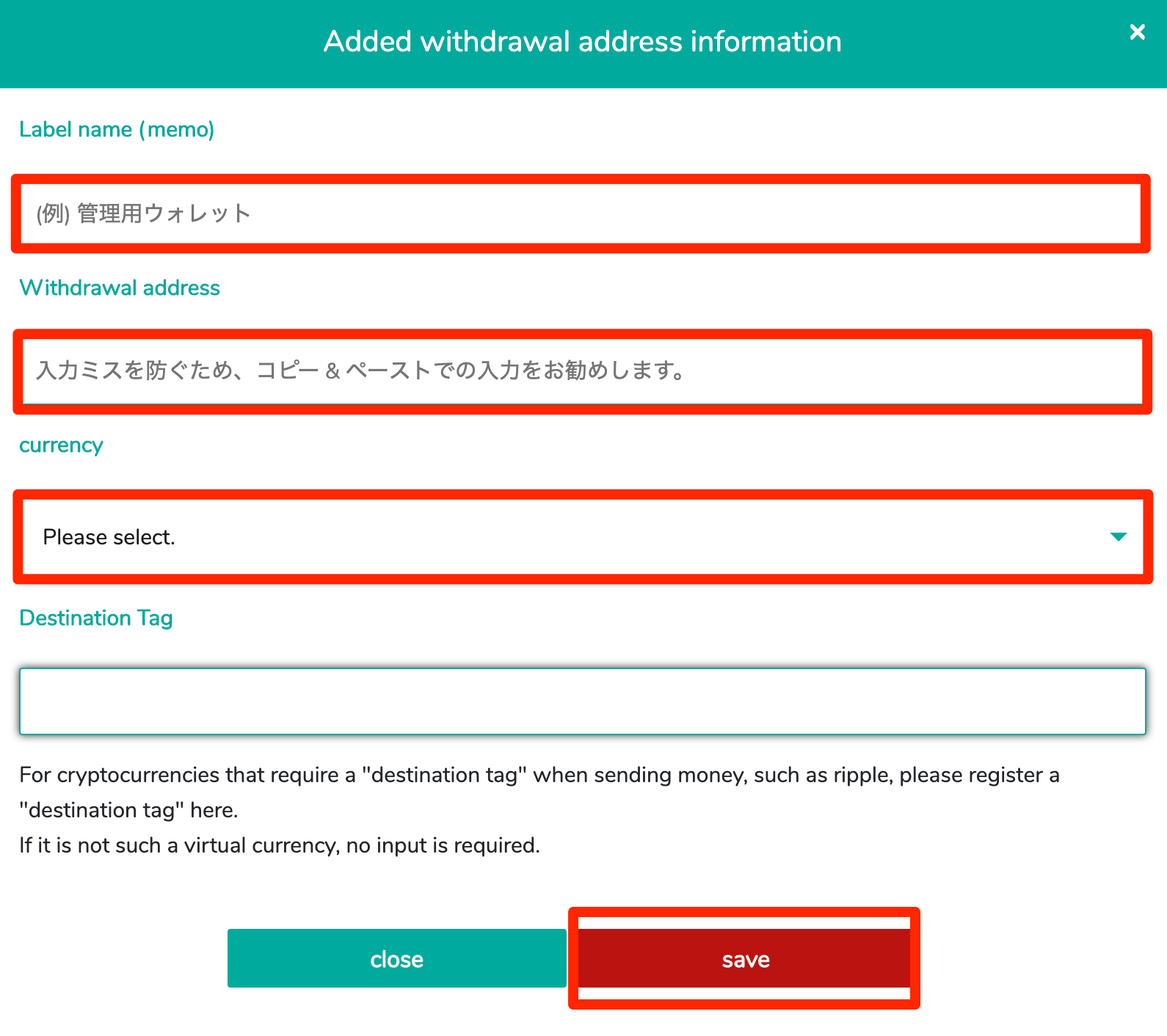Click the 'Please select.' text in currency box
Screen dimensions: 1167x1036
pos(109,537)
